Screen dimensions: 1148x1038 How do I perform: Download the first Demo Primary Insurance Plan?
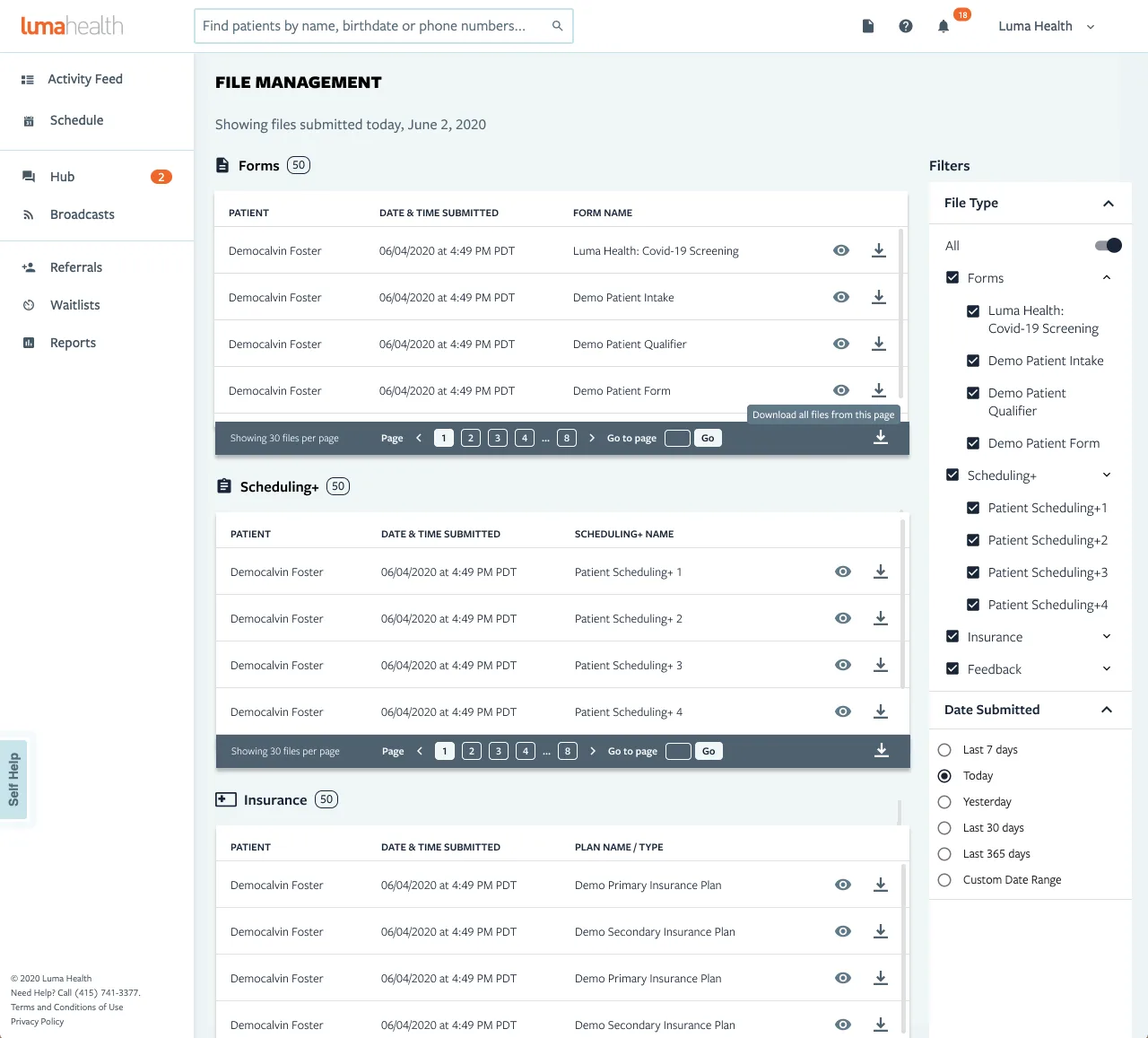(x=881, y=885)
